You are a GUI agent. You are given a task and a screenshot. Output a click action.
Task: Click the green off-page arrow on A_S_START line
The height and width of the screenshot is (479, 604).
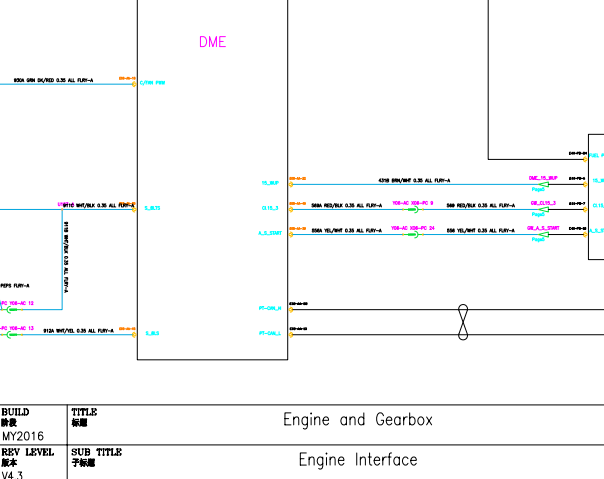point(543,234)
